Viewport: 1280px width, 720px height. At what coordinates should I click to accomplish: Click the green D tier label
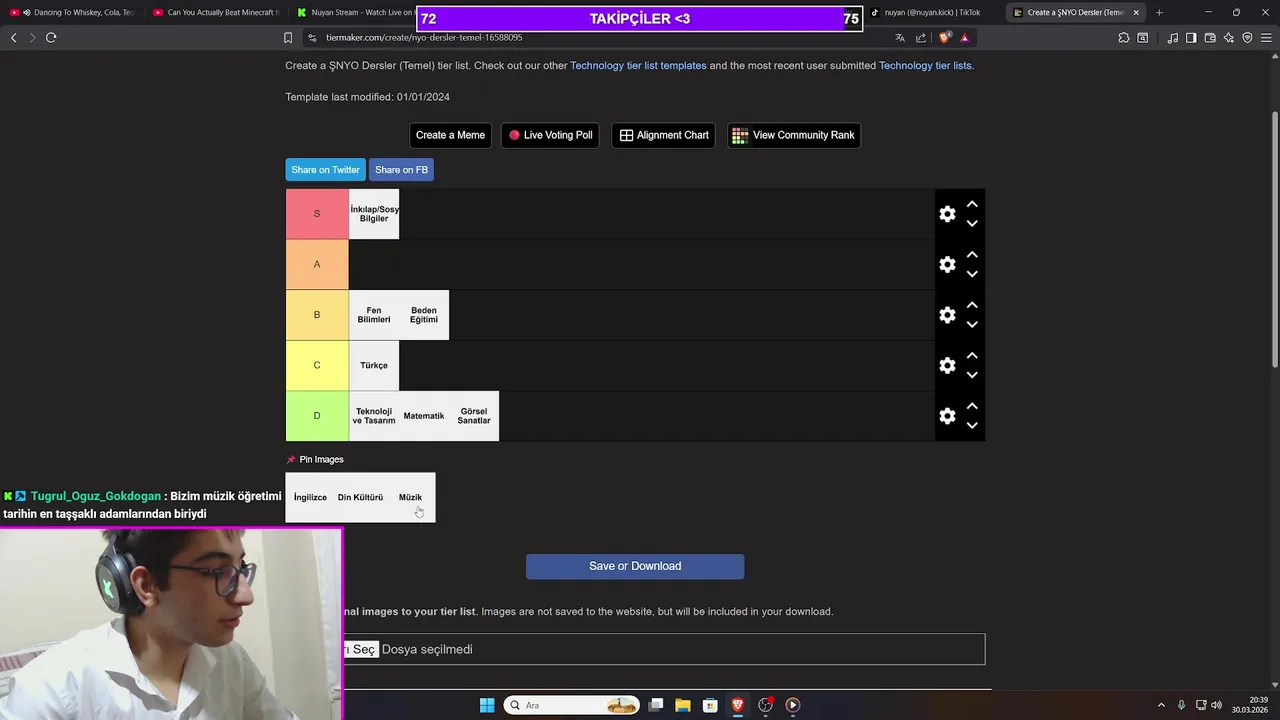pos(317,416)
